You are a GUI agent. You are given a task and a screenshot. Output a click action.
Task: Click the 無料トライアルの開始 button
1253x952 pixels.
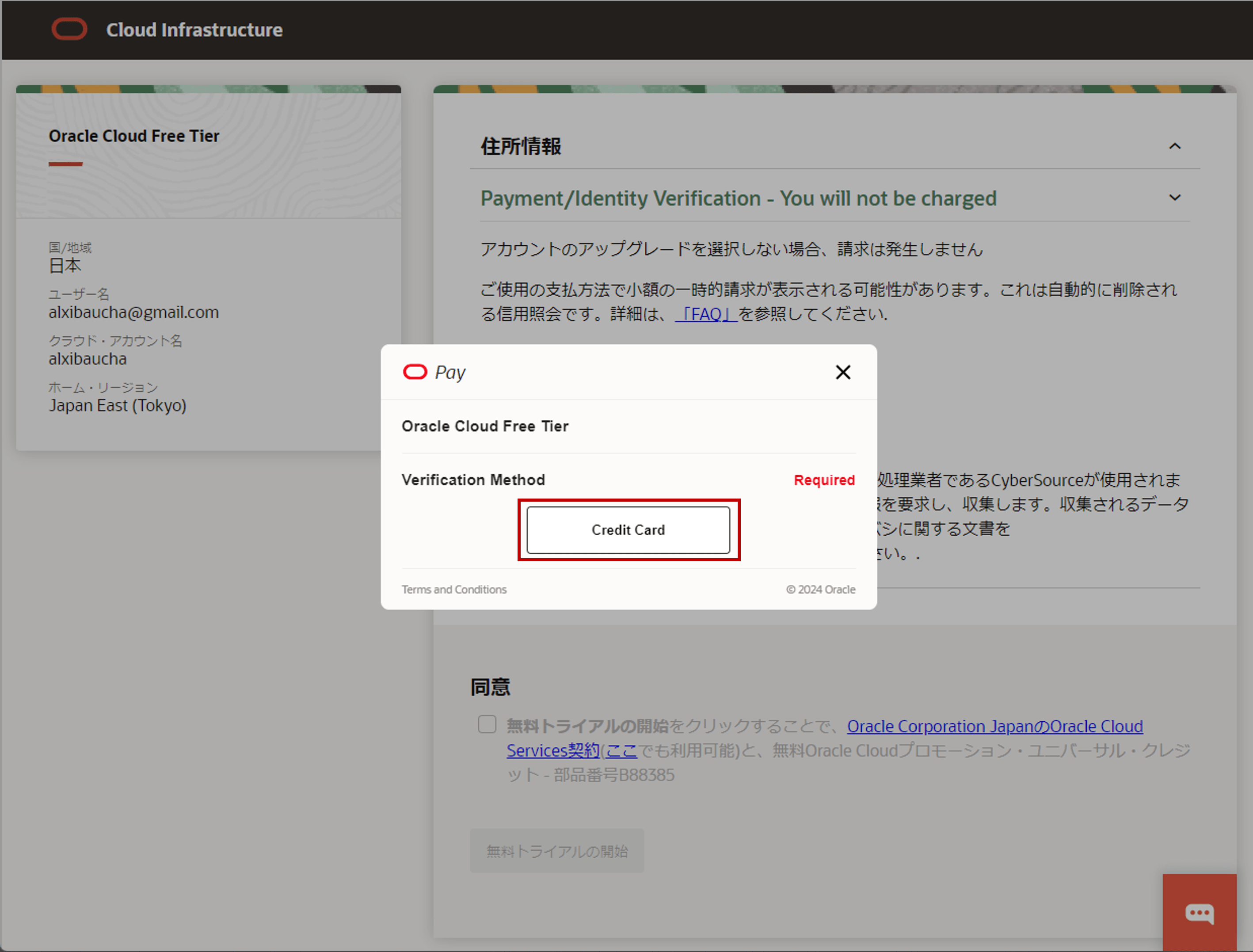[556, 851]
